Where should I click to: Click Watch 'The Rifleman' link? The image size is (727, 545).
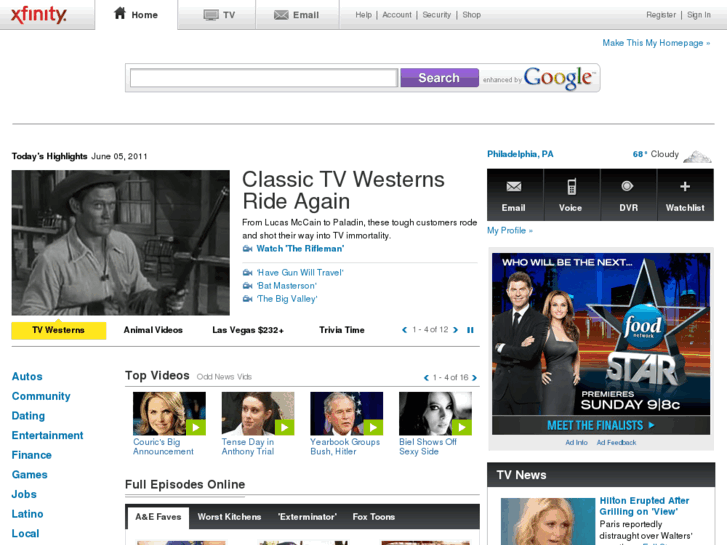pyautogui.click(x=300, y=249)
